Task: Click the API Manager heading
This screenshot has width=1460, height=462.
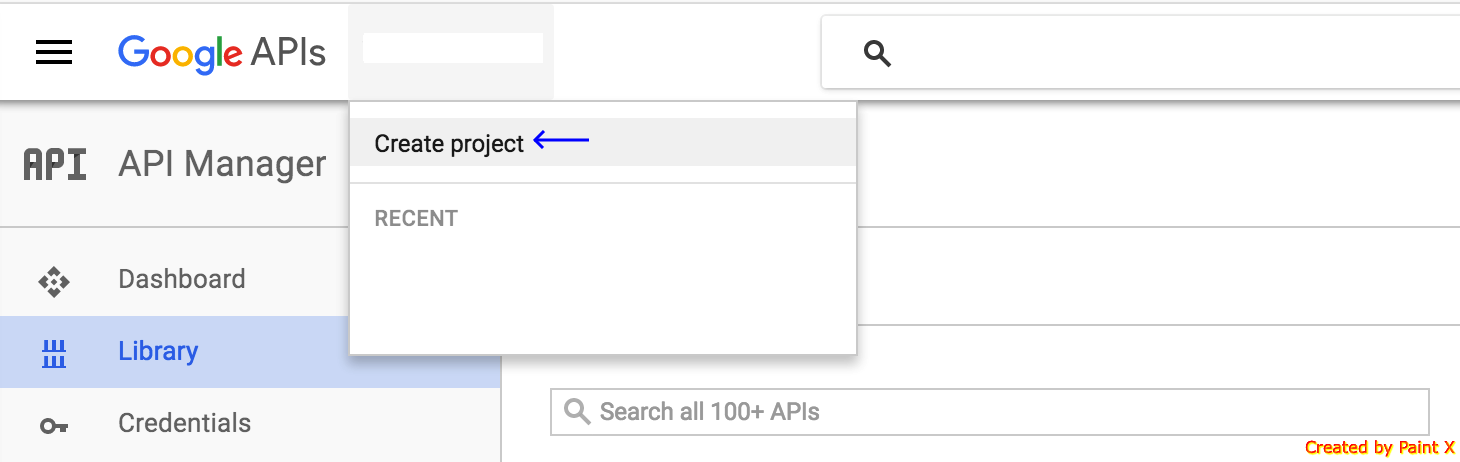Action: 222,164
